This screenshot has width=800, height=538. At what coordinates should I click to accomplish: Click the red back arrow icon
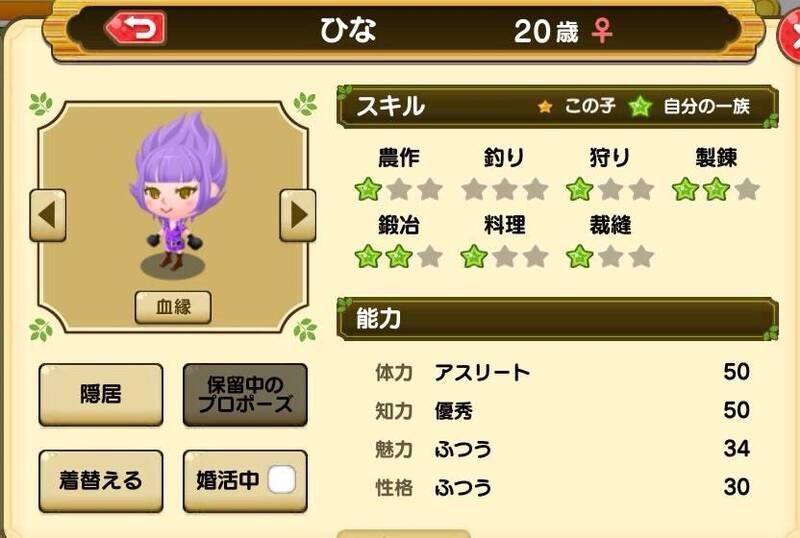click(135, 28)
